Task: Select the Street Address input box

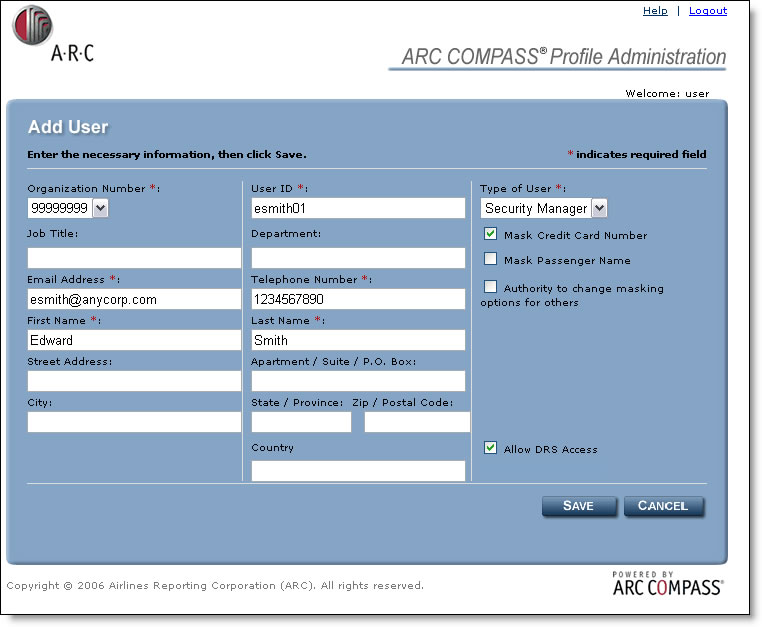Action: pos(134,381)
